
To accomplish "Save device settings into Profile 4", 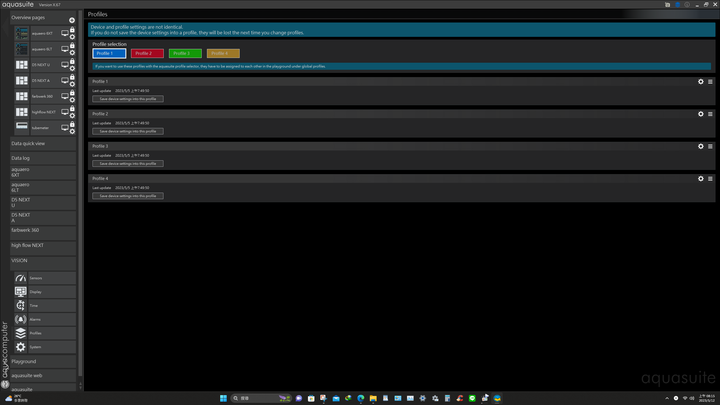I will pyautogui.click(x=128, y=196).
